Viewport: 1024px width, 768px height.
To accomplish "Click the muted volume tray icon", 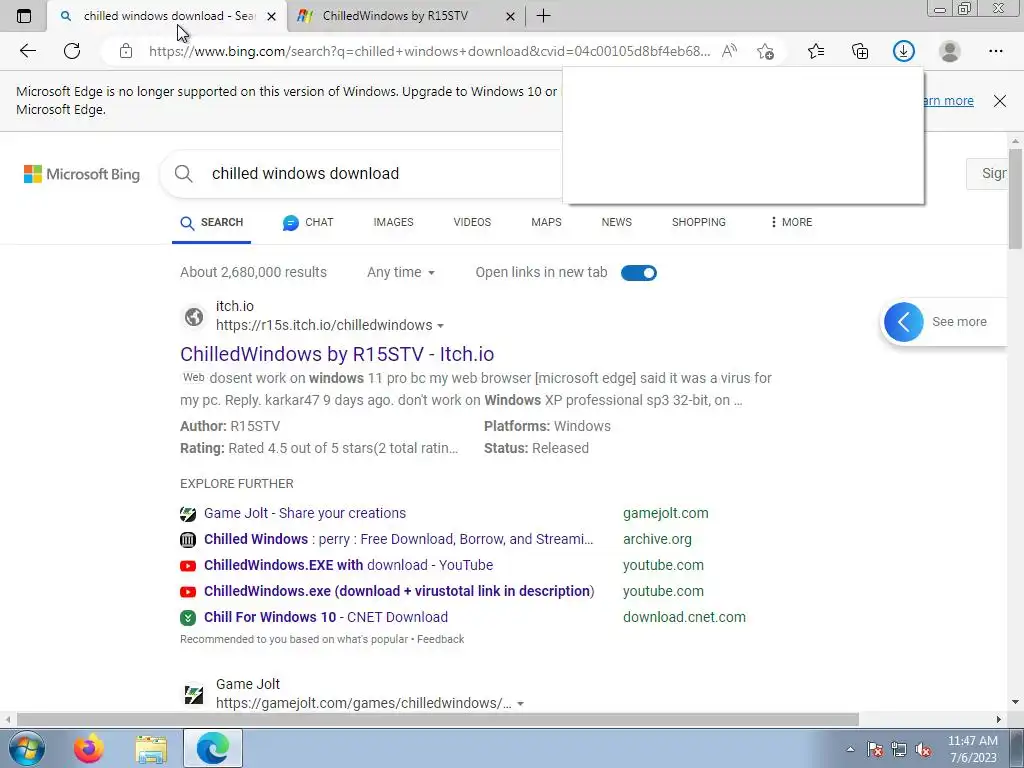I will [x=923, y=749].
